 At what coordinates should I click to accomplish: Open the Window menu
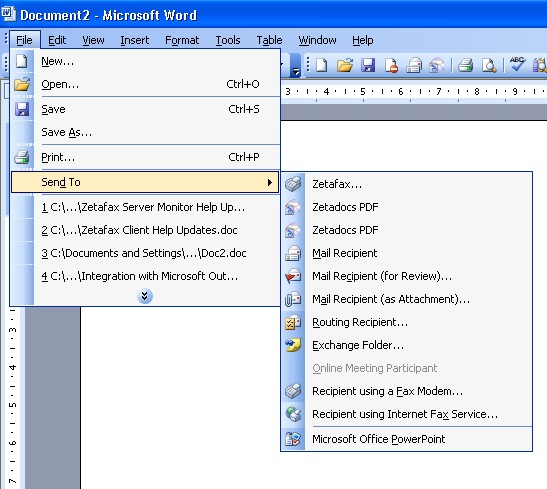[317, 40]
